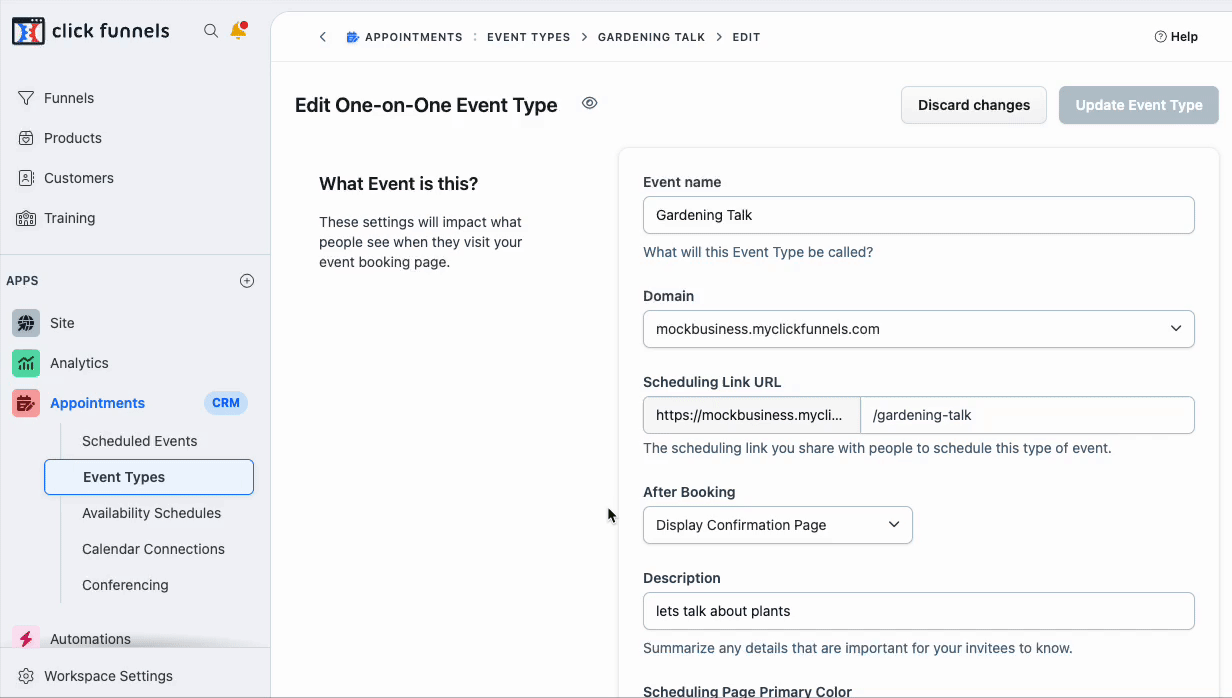Open Availability Schedules submenu item
The image size is (1232, 698).
coord(152,513)
